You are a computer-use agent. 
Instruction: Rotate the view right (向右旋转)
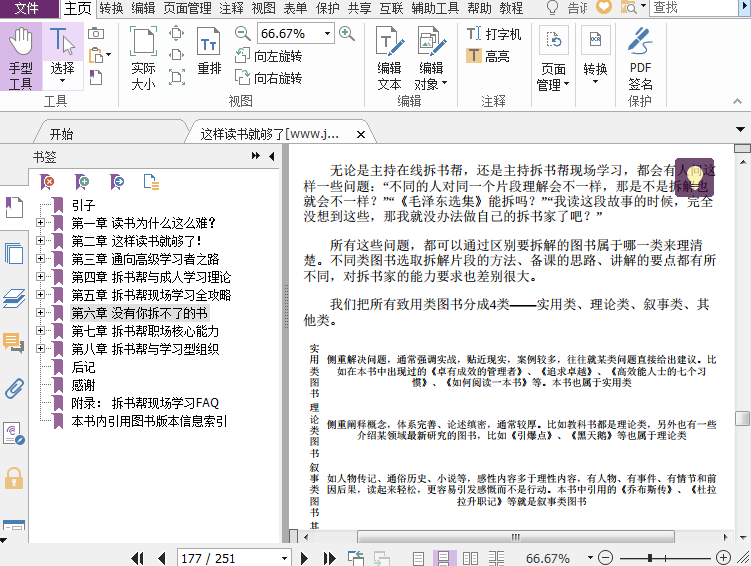point(268,78)
